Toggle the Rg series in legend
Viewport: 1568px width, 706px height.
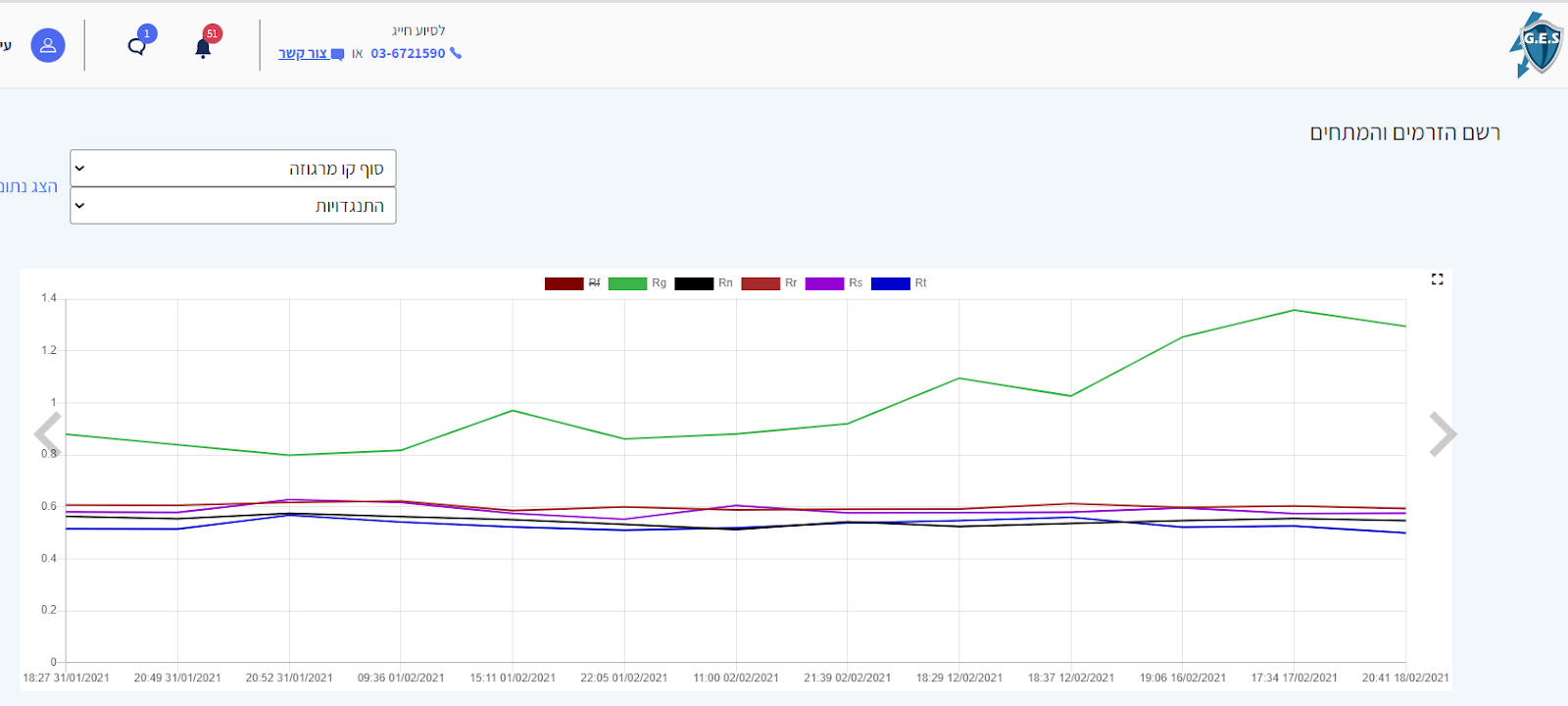[x=637, y=283]
